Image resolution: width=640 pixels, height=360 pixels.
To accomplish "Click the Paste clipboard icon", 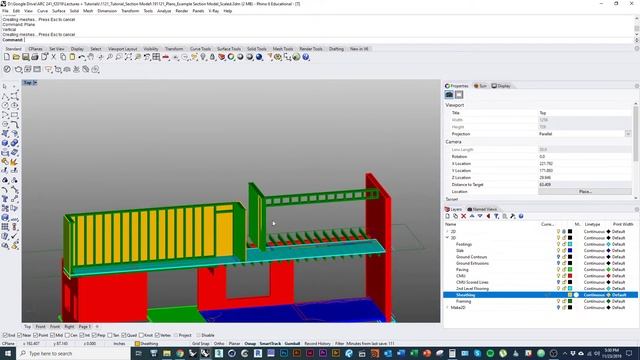I will coord(72,57).
